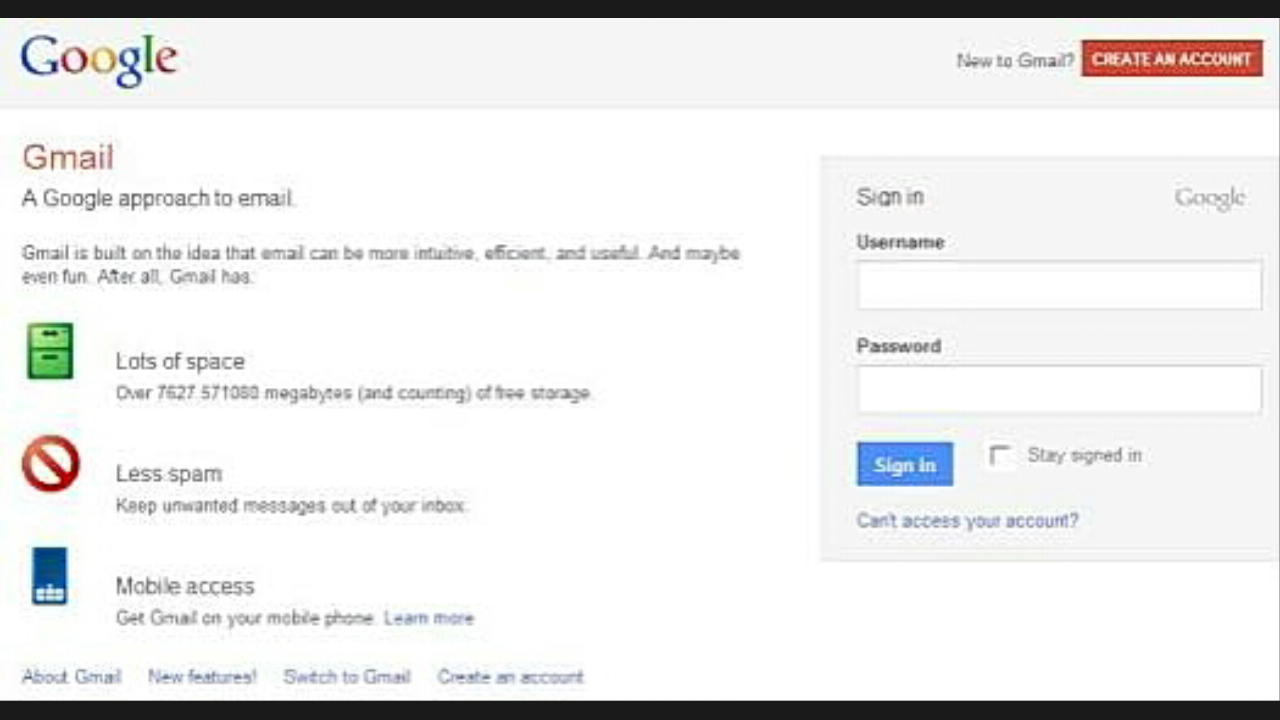Focus the Username input field
Screen dimensions: 1280x720
[x=1058, y=286]
